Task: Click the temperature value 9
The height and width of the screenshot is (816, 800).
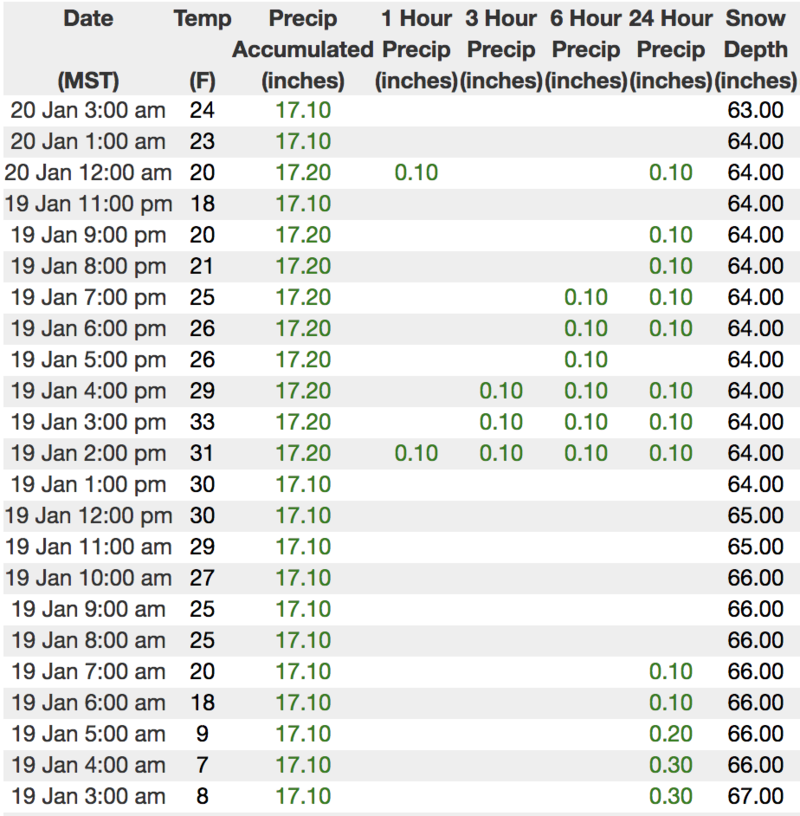Action: click(202, 735)
